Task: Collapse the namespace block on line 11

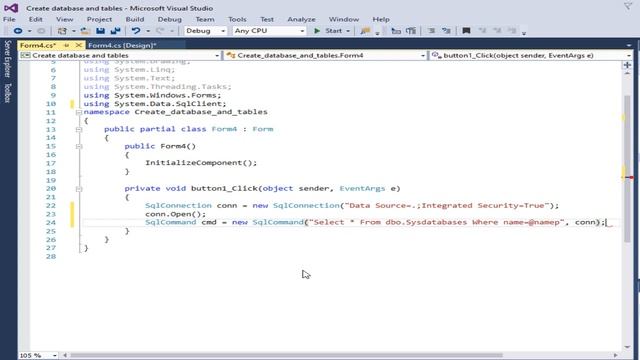Action: pos(78,112)
